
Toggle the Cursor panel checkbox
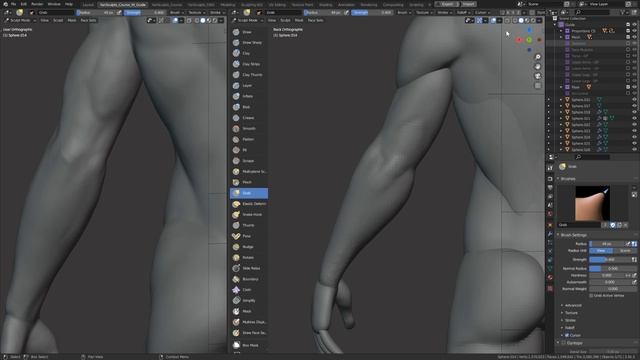pyautogui.click(x=567, y=335)
